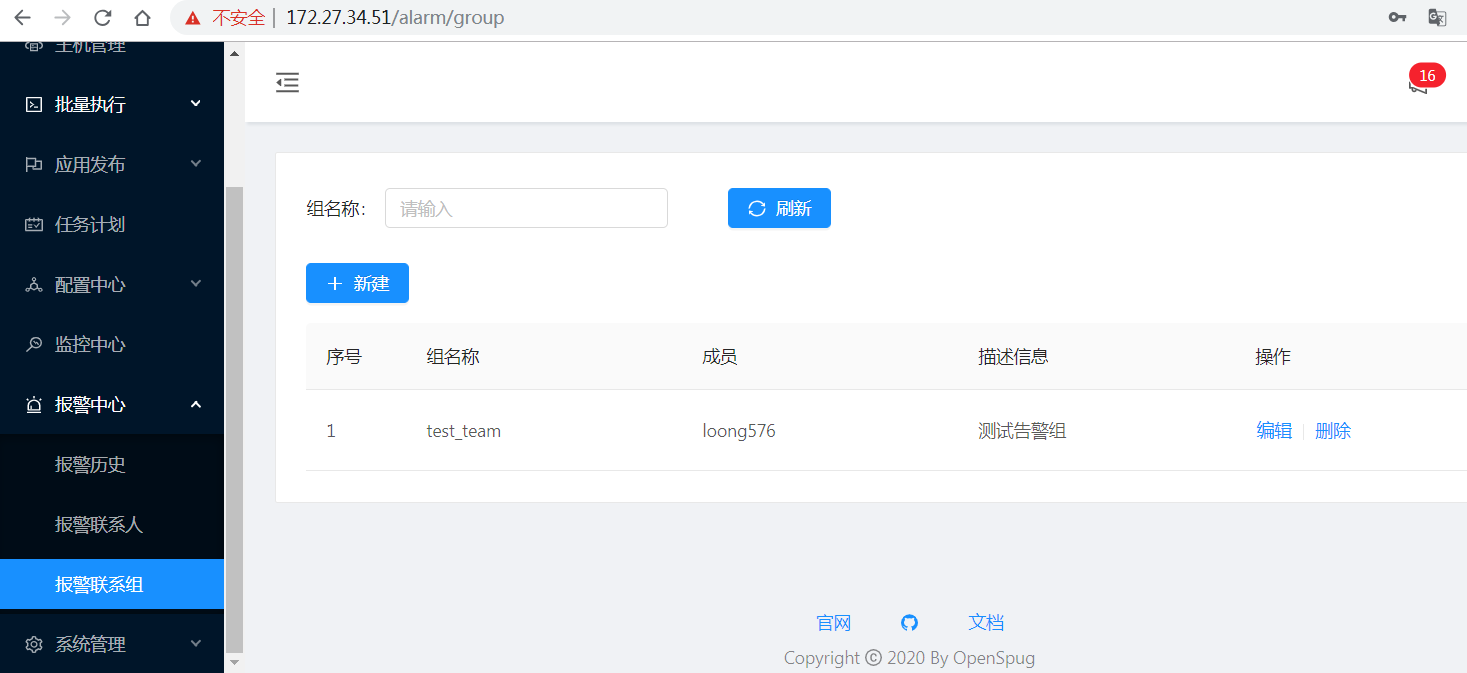Screen dimensions: 1467x673
Task: Click the loong576 member cell
Action: coord(739,431)
